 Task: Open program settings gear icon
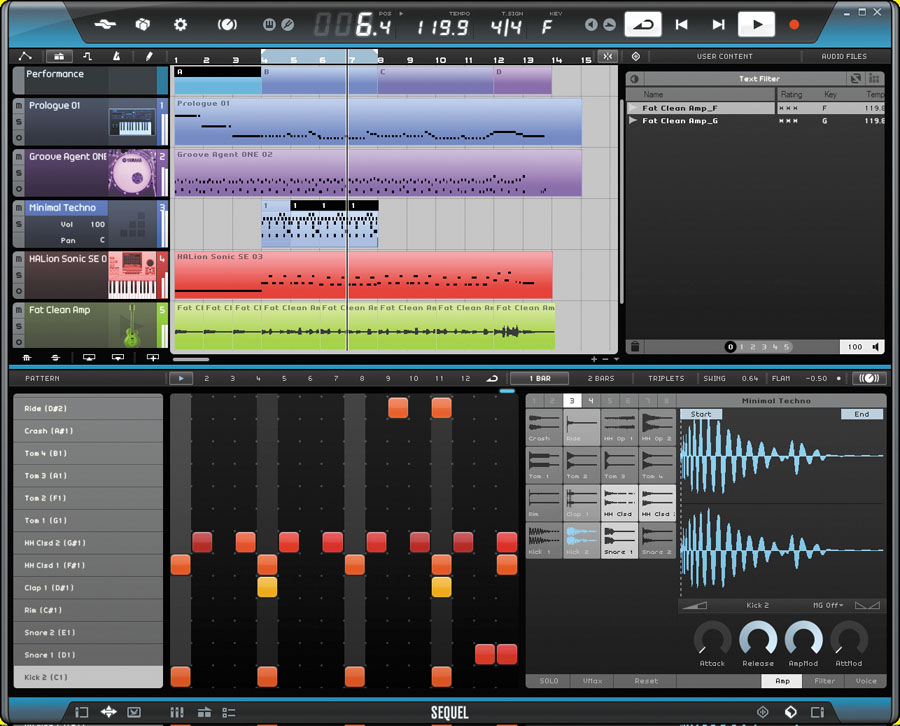(x=180, y=24)
